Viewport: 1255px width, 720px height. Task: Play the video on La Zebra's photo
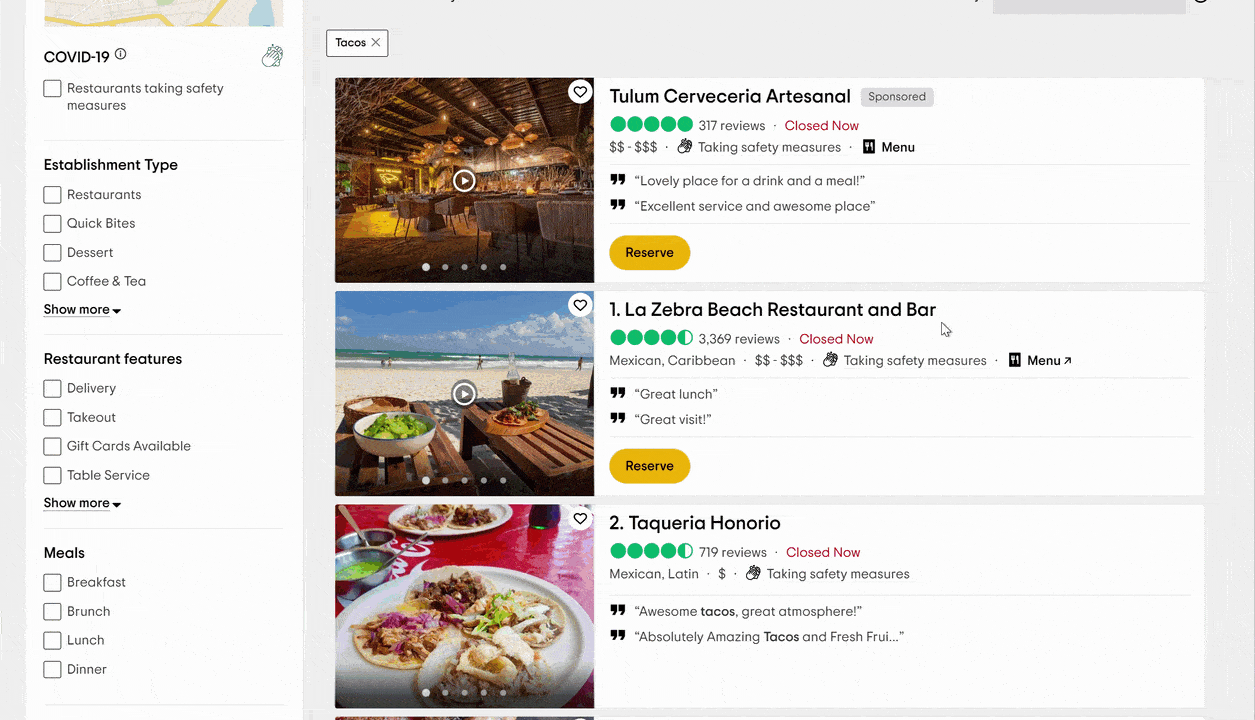pos(464,394)
